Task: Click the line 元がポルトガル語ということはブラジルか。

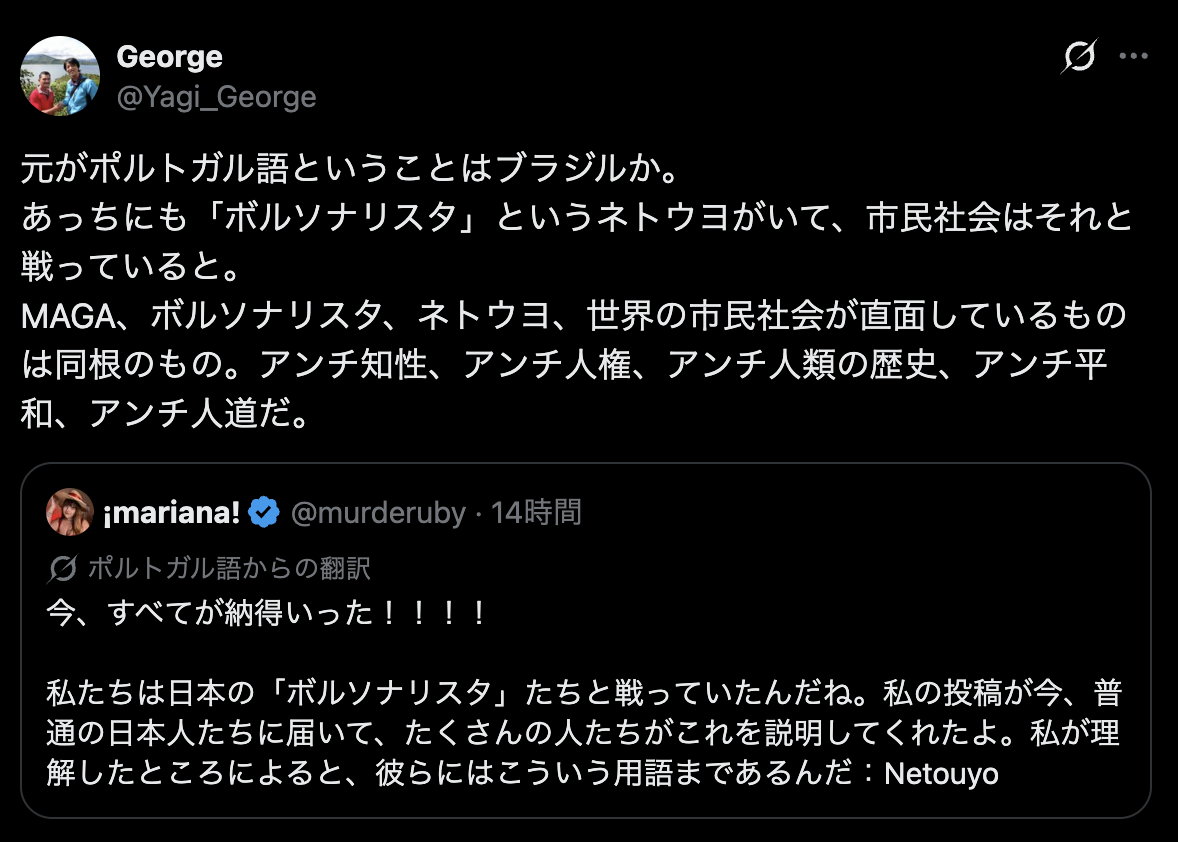Action: point(351,168)
